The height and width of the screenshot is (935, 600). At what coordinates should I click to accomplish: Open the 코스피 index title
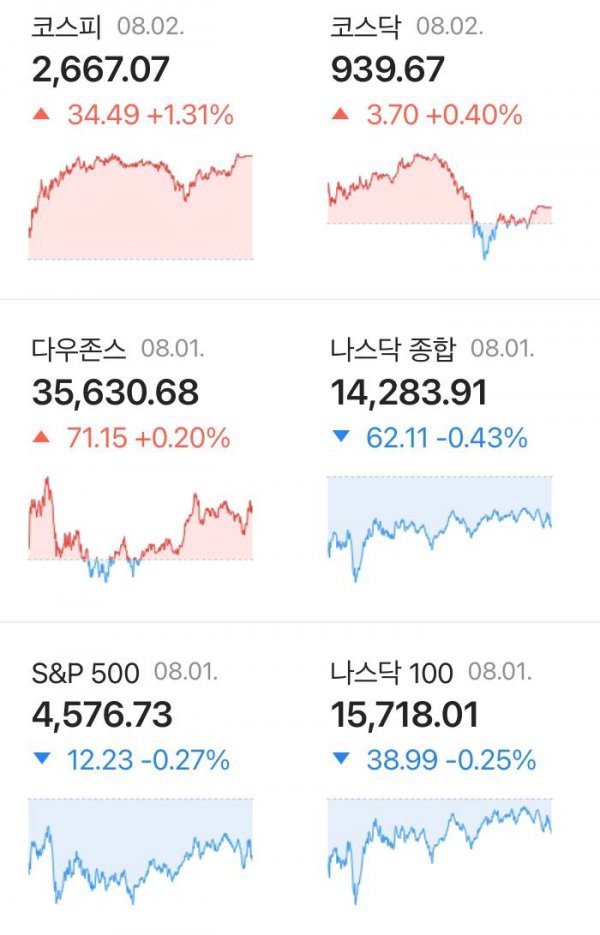point(67,27)
